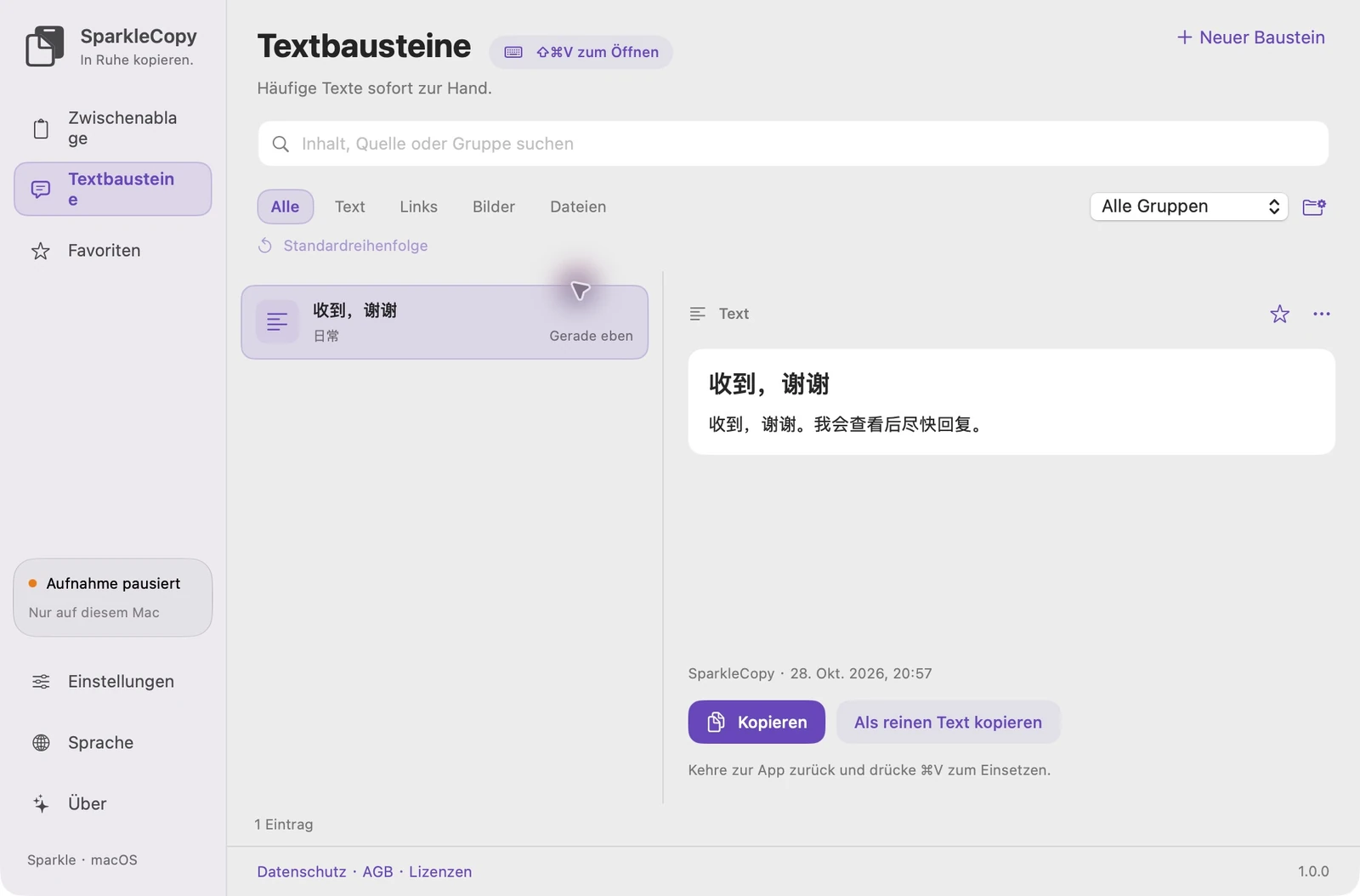
Task: Click the snippet preview text card
Action: pyautogui.click(x=1011, y=402)
